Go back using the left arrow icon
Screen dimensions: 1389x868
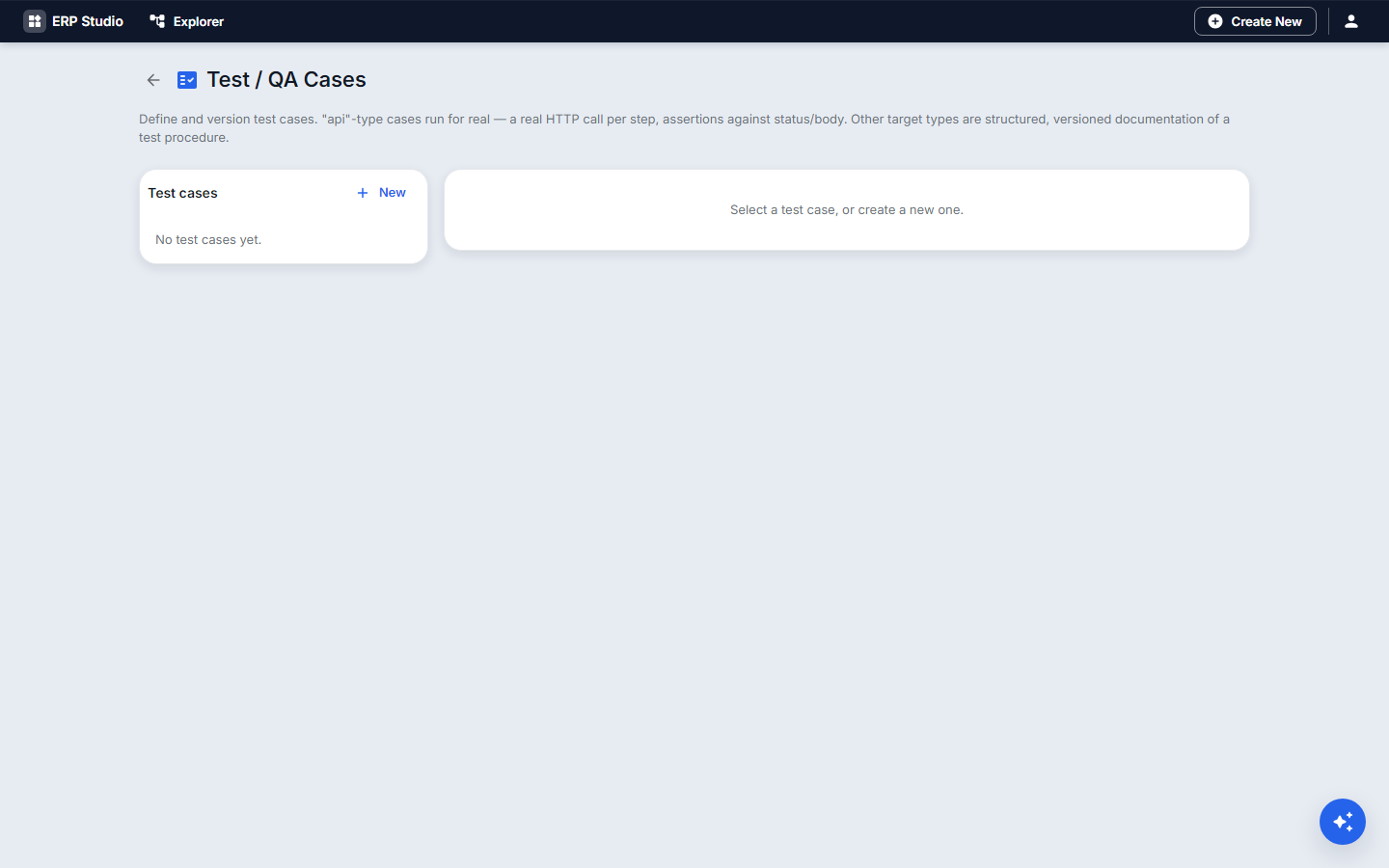pyautogui.click(x=153, y=80)
